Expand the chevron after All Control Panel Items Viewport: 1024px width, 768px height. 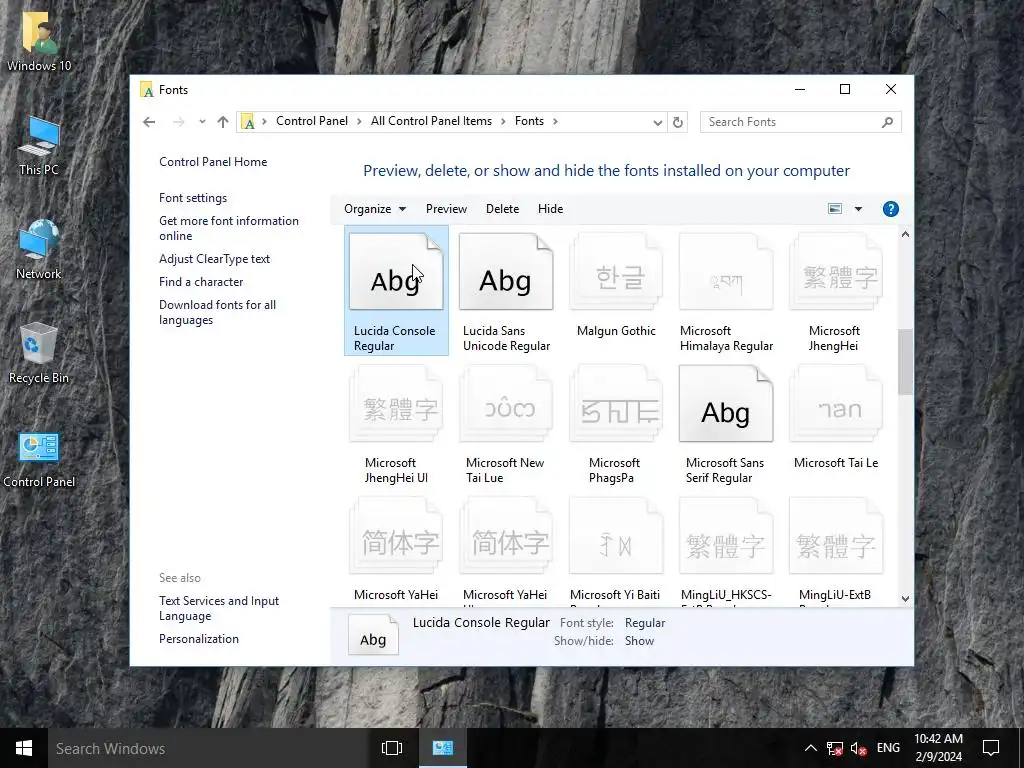(x=504, y=121)
